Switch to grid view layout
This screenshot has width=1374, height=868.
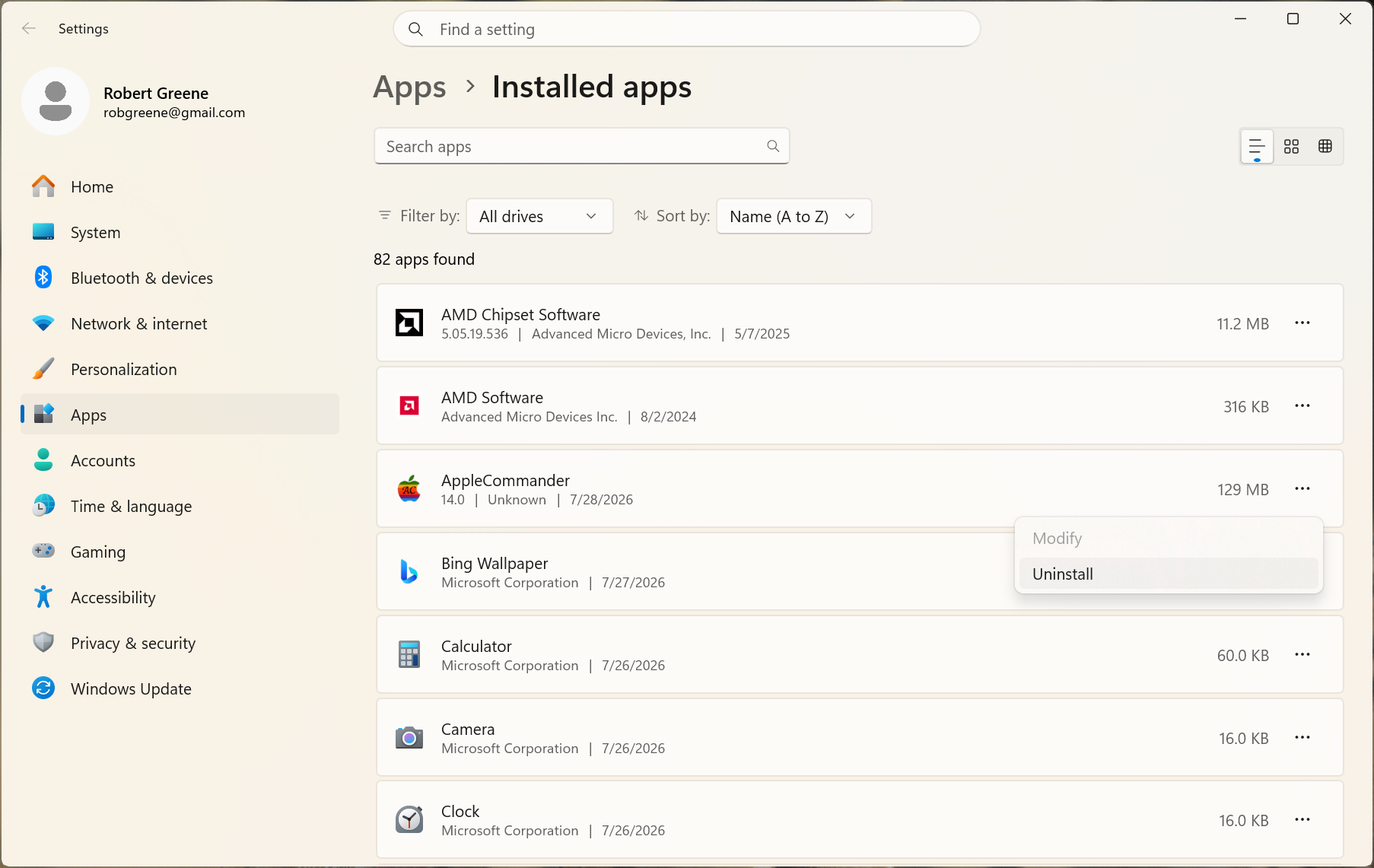pyautogui.click(x=1291, y=146)
